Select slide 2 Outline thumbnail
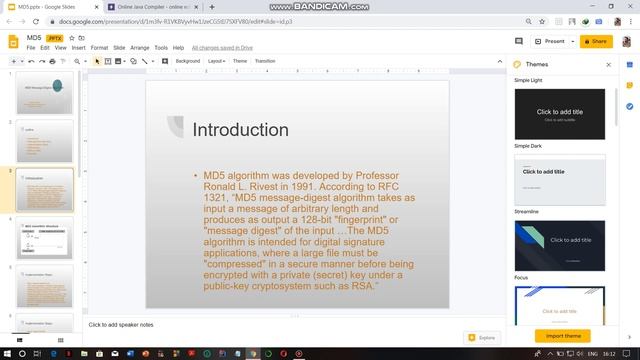The image size is (640, 360). pos(44,141)
